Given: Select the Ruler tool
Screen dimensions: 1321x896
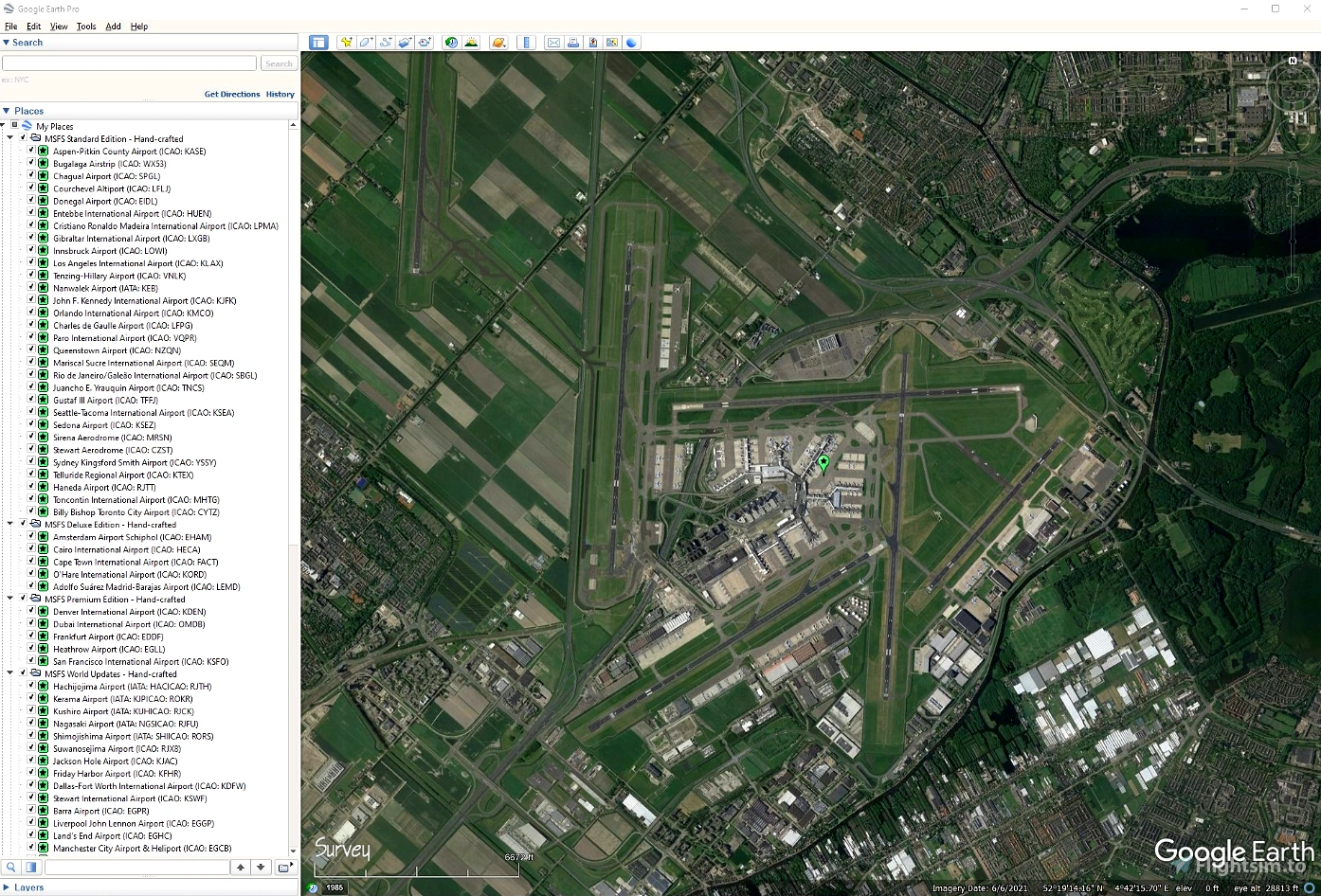Looking at the screenshot, I should coord(527,43).
